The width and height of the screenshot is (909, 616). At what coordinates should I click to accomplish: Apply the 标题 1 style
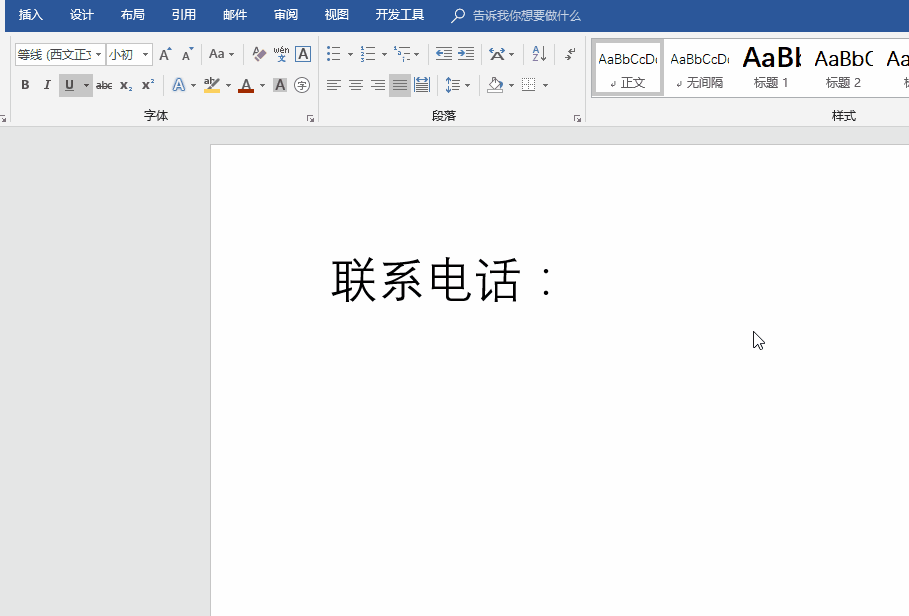click(771, 68)
